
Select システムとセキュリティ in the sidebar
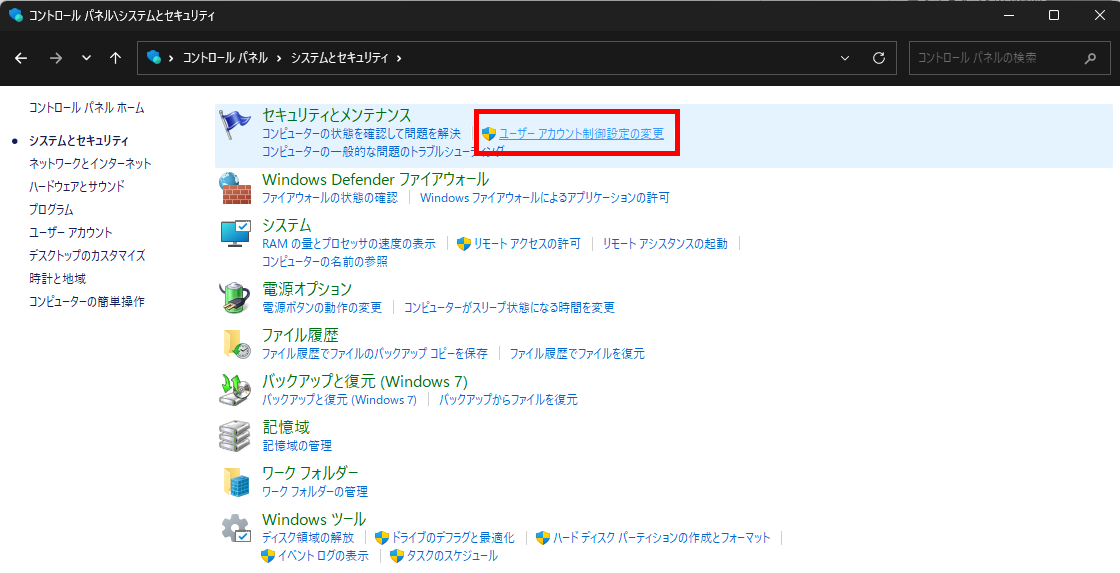click(79, 141)
